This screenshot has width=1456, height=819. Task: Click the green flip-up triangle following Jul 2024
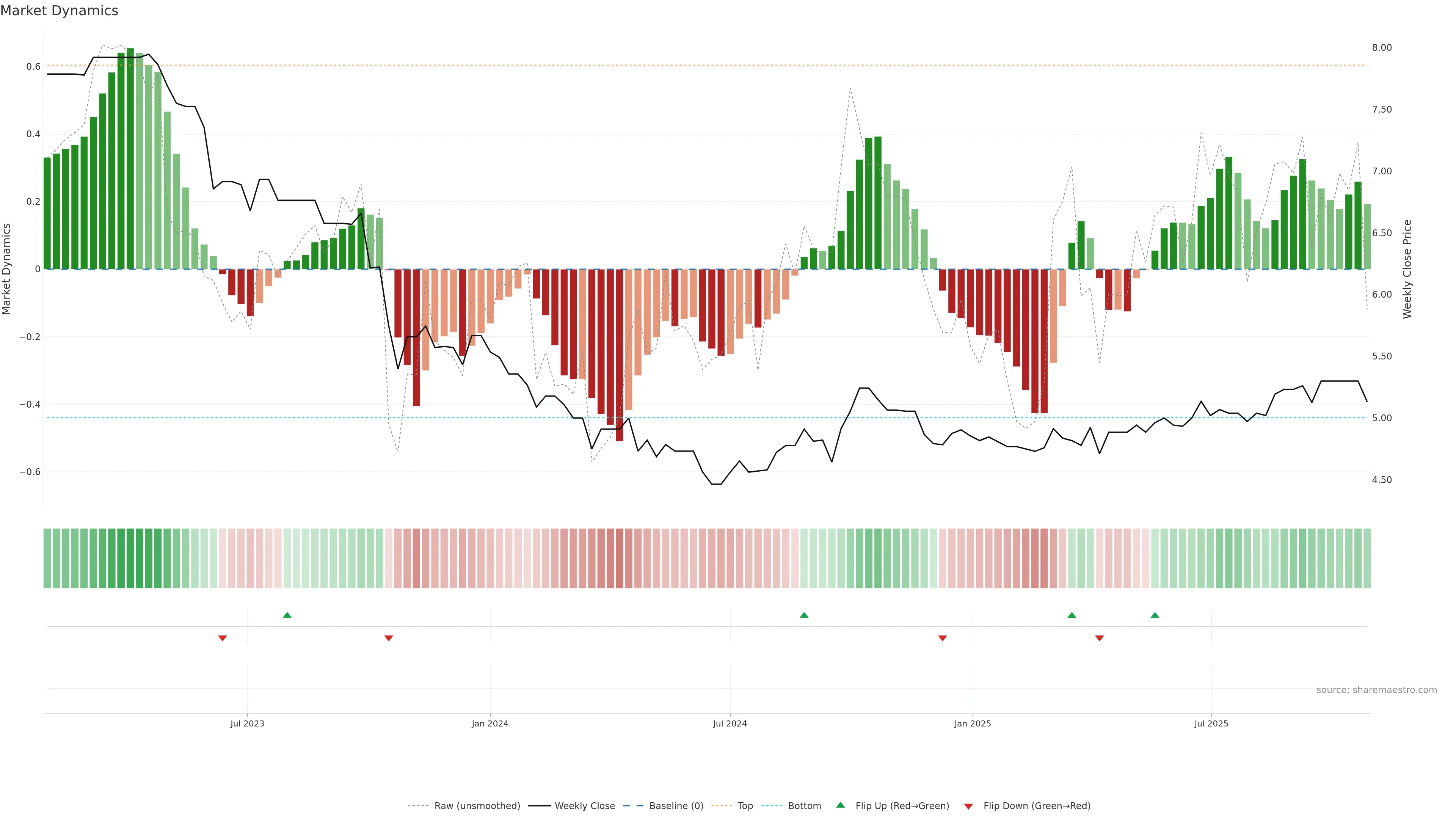804,615
